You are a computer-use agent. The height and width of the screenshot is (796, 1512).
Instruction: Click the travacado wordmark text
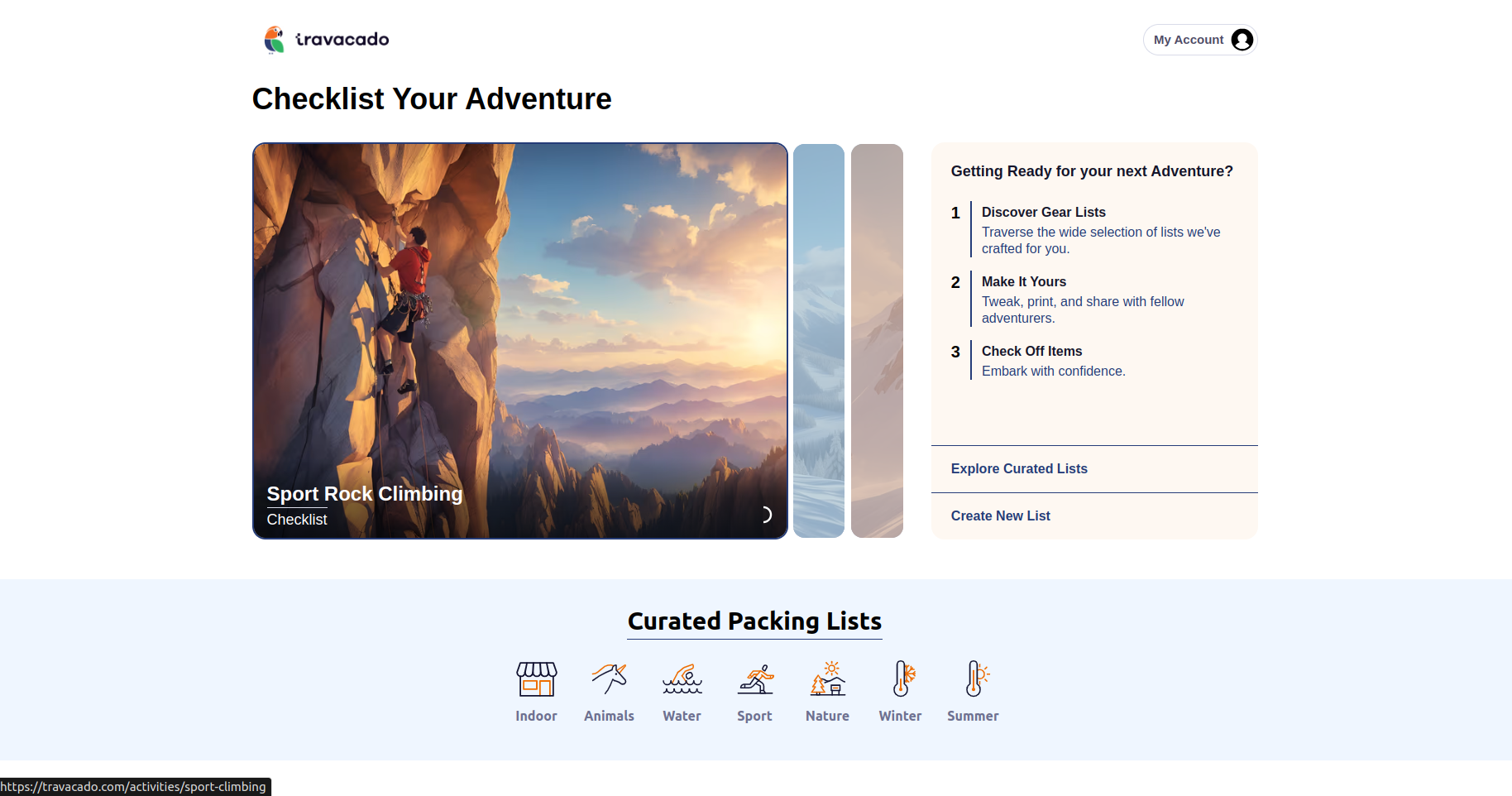[x=342, y=40]
